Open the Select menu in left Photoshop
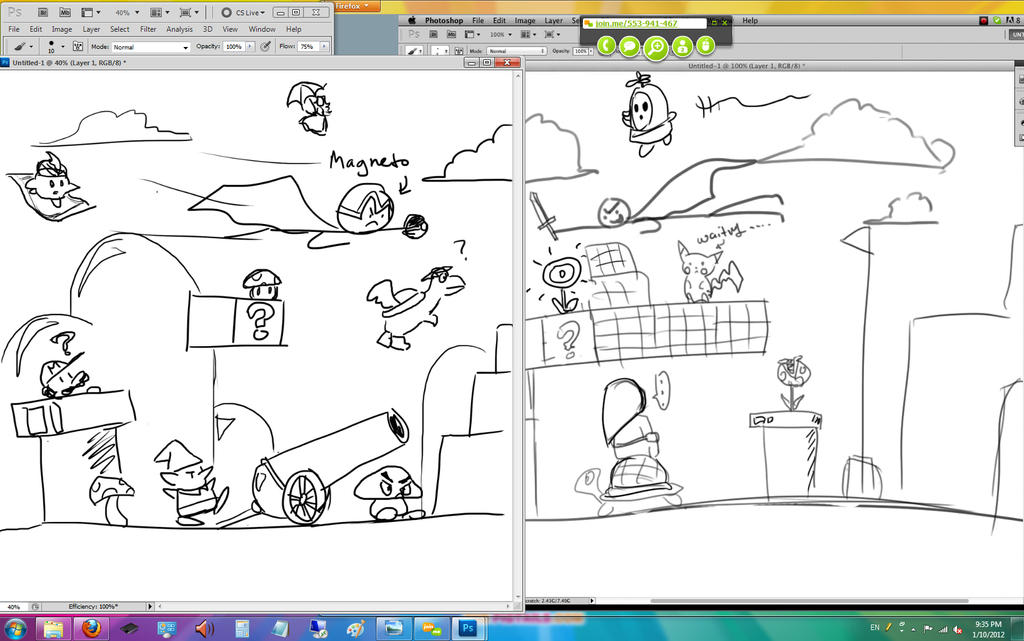 pos(120,29)
